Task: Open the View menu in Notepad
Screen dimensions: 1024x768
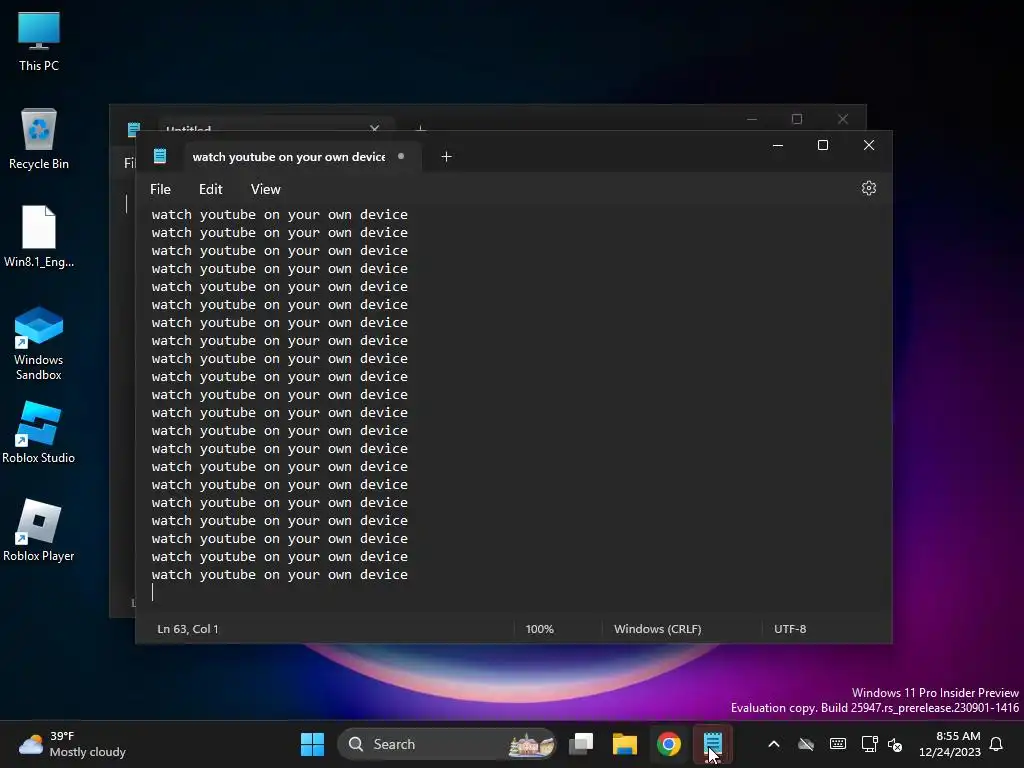Action: 265,189
